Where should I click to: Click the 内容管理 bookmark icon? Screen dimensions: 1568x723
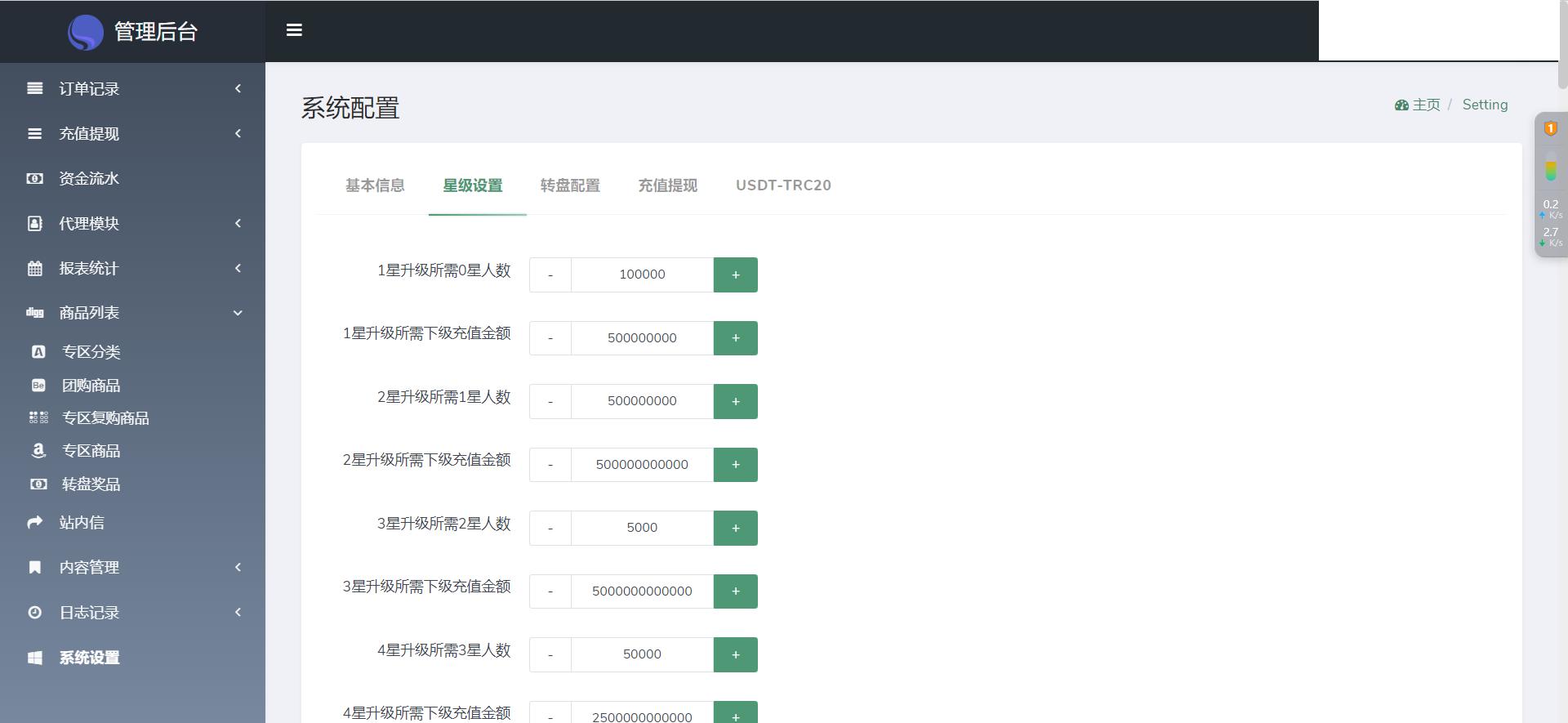(34, 567)
